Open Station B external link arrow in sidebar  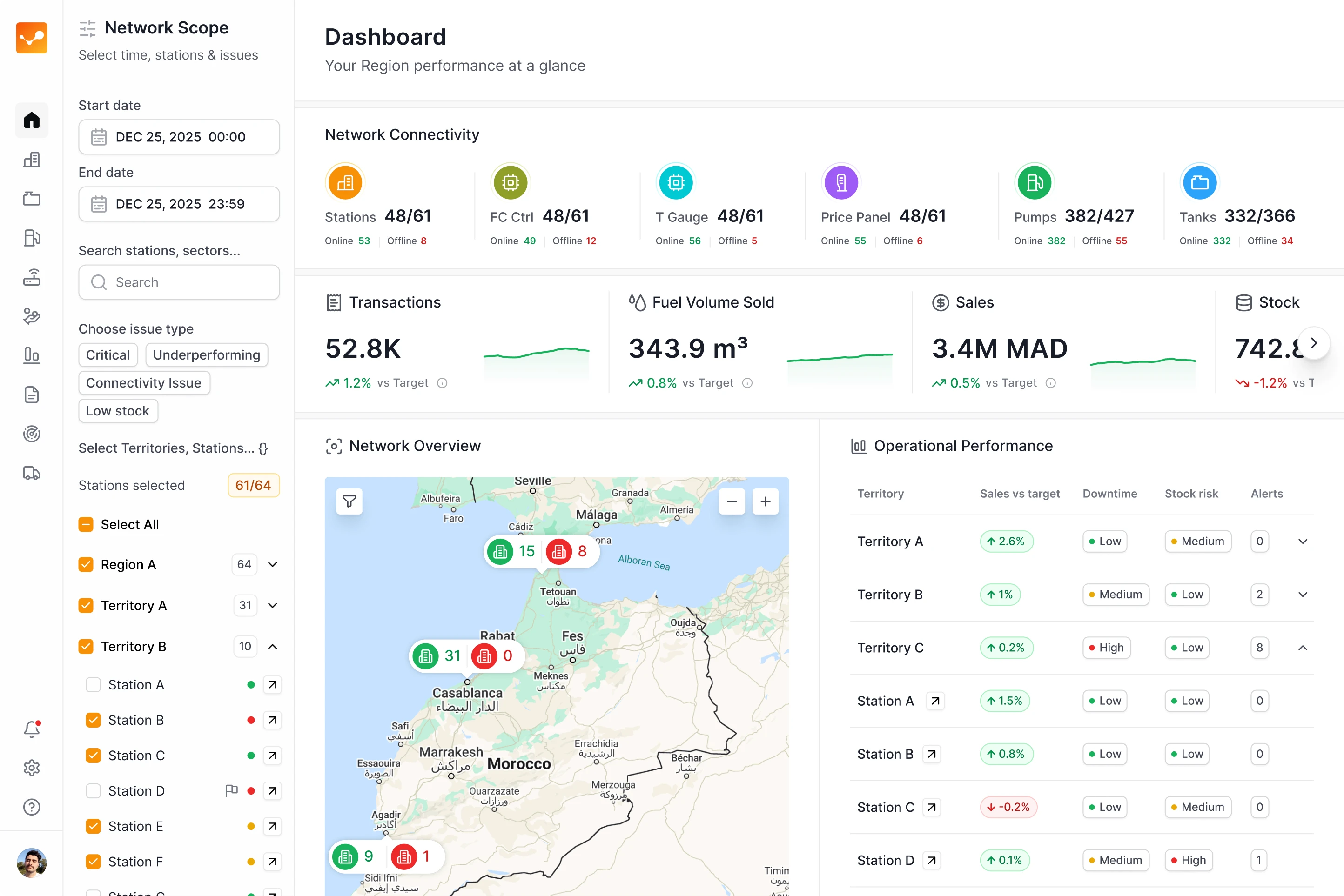coord(273,720)
